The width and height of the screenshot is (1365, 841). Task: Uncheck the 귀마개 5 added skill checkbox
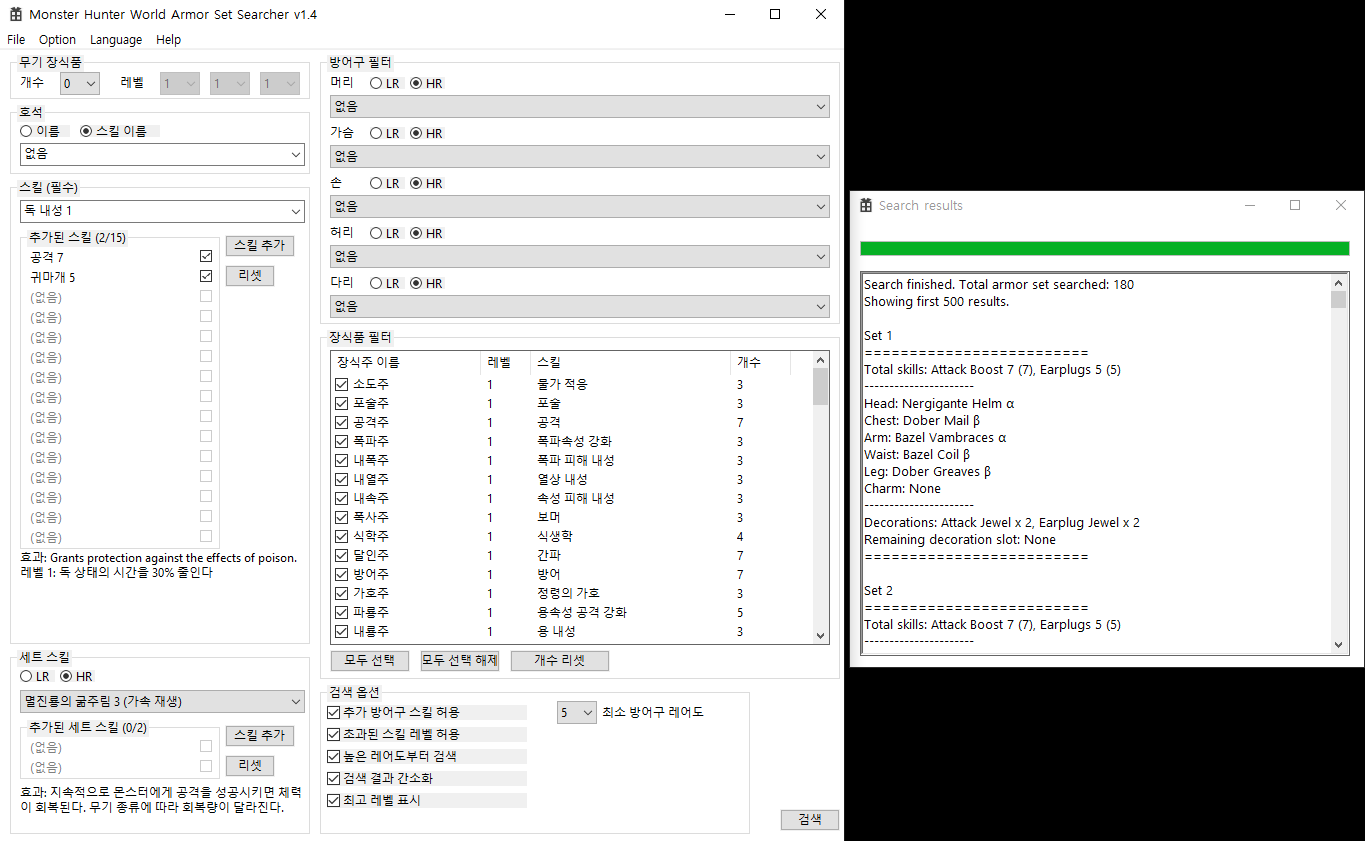coord(206,276)
